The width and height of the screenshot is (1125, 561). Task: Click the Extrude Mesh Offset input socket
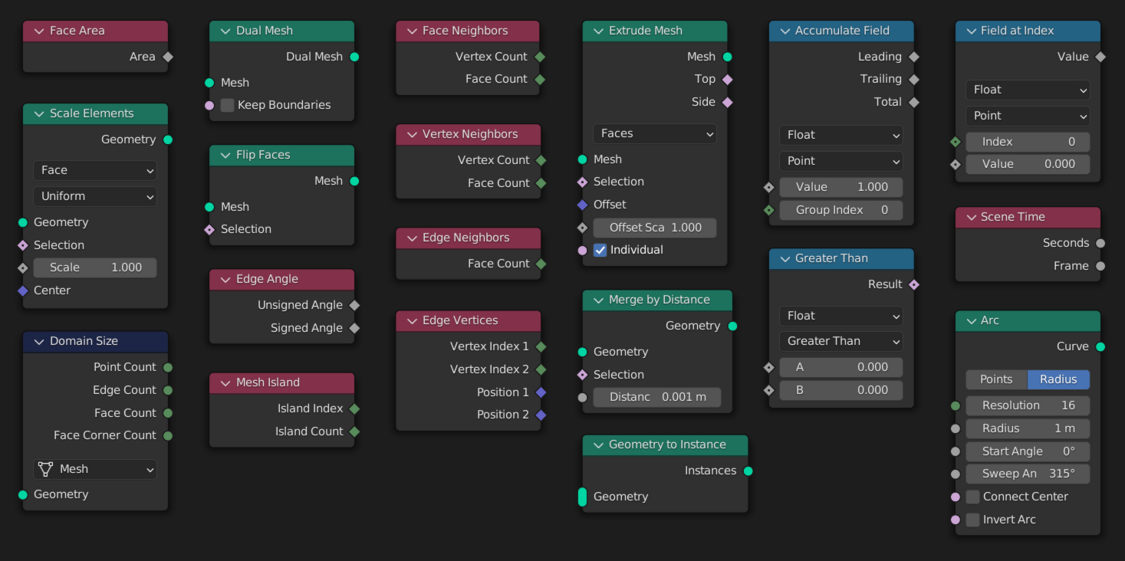tap(583, 205)
